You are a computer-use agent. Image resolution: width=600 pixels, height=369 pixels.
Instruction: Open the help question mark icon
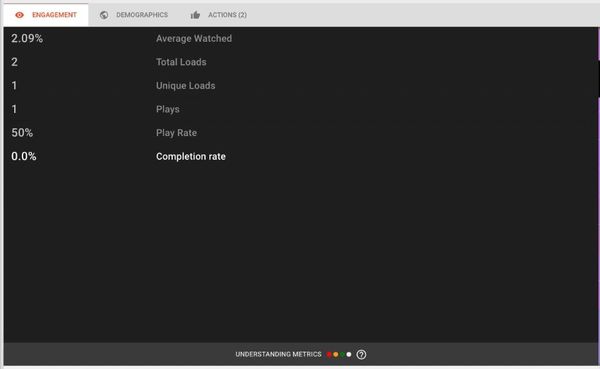(361, 354)
